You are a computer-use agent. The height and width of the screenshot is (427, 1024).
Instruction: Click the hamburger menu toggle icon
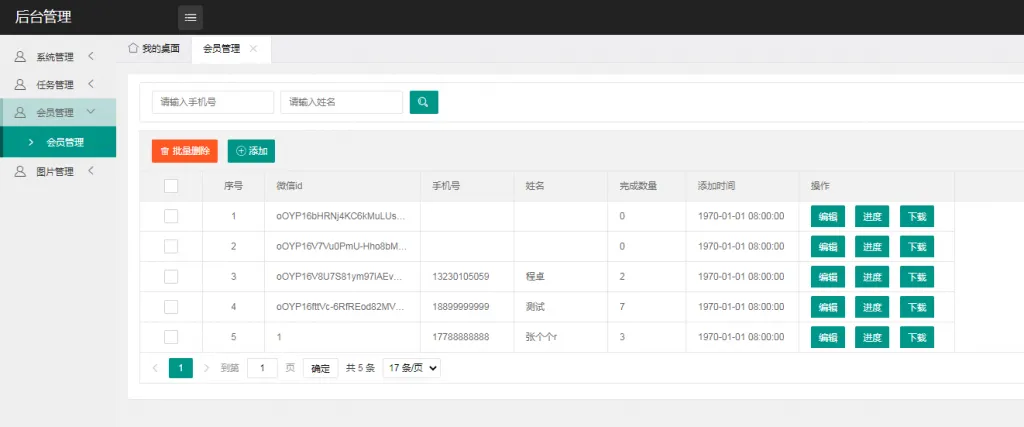(x=190, y=17)
